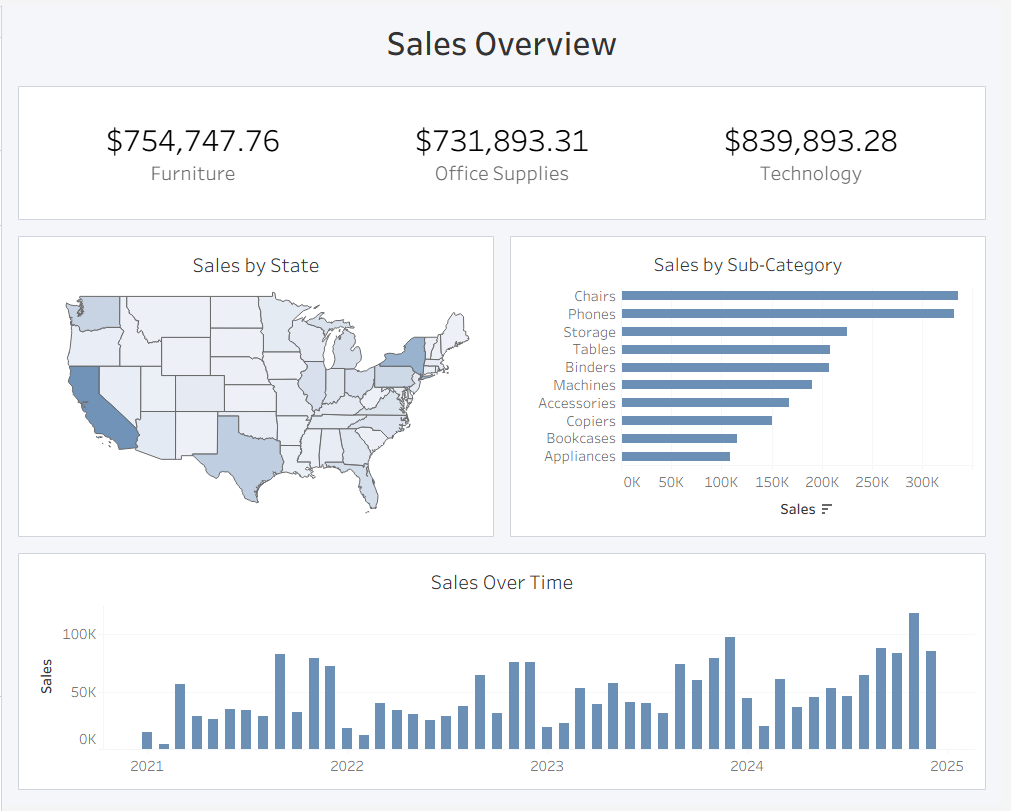Screen dimensions: 1011x811
Task: Select the Chairs bar in Sub-Category chart
Action: 789,296
